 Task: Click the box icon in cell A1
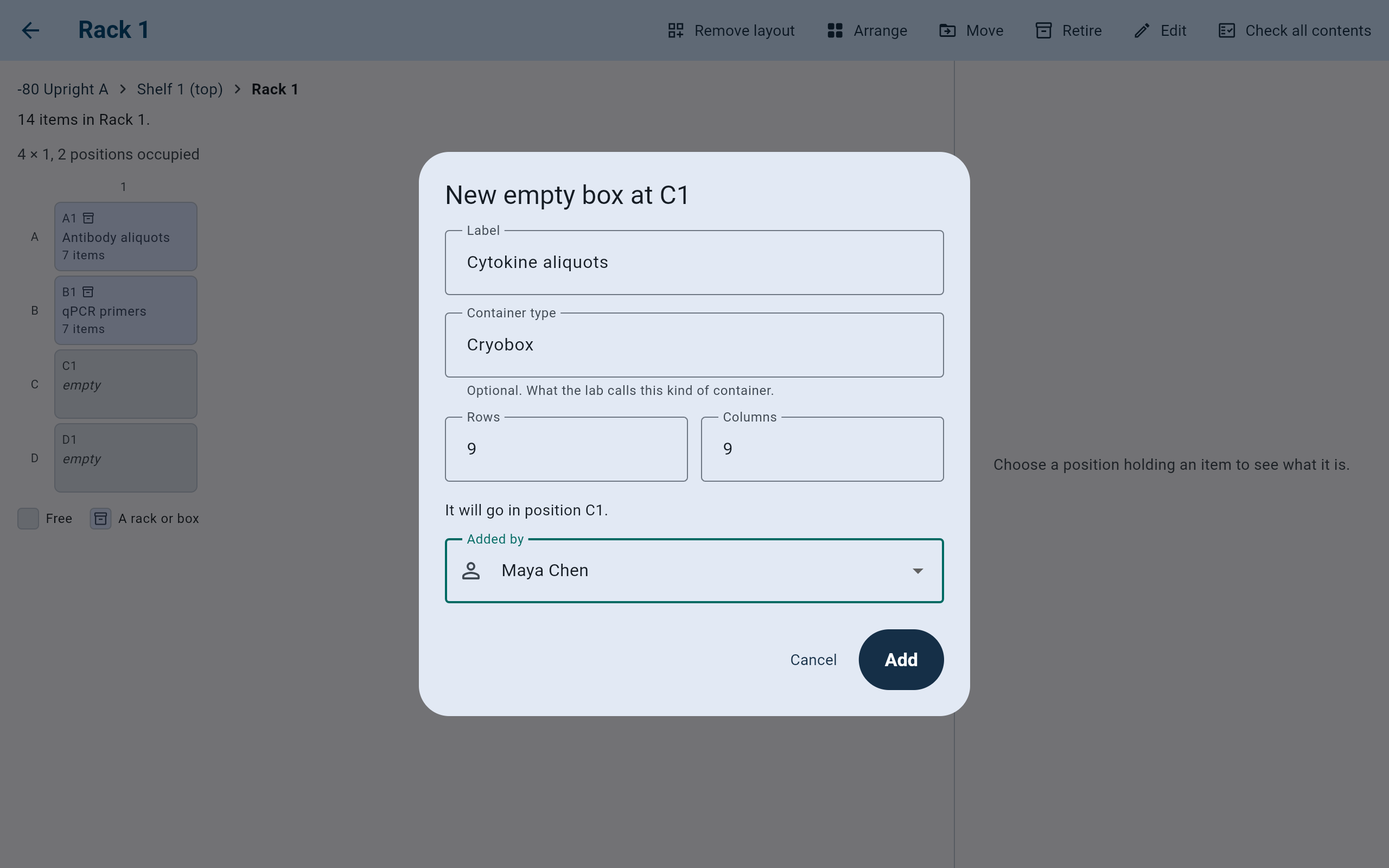pos(88,218)
